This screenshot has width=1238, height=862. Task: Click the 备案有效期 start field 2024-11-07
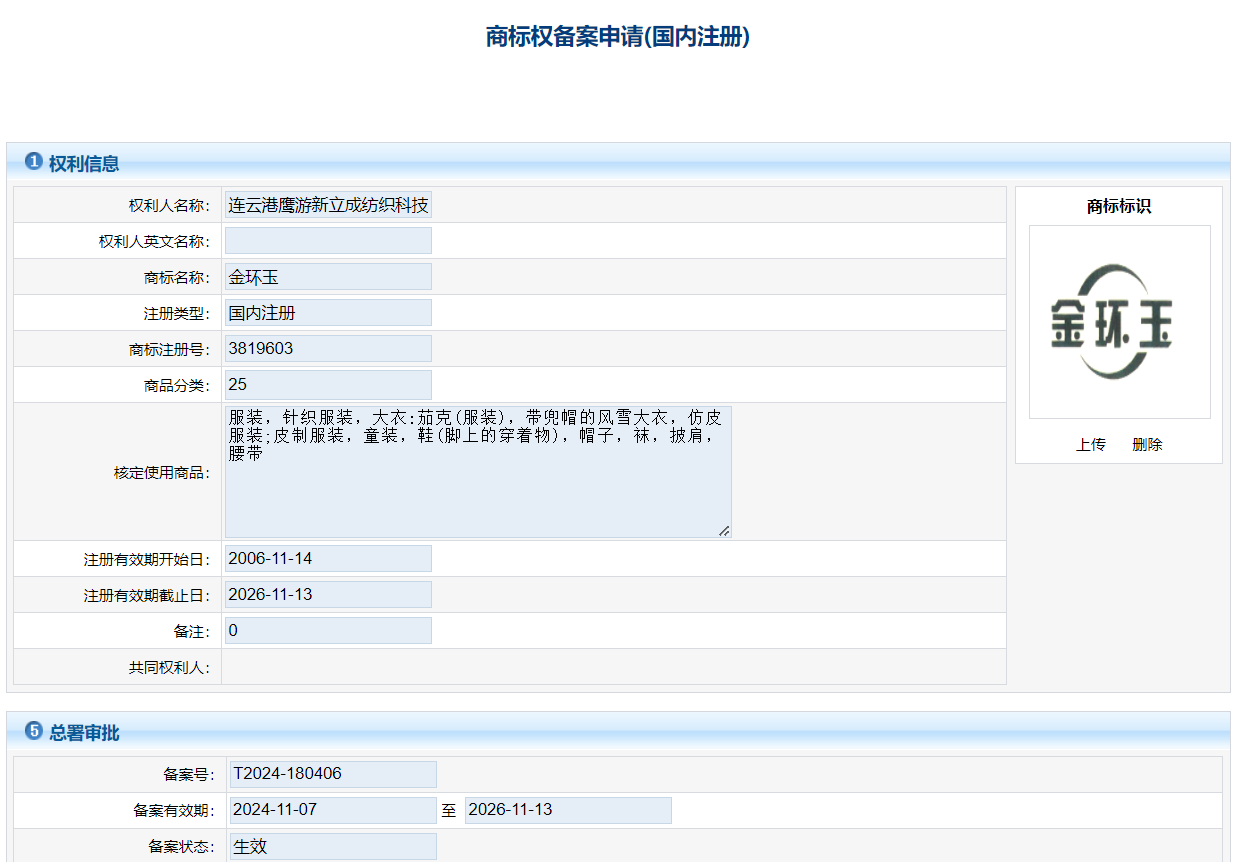point(333,810)
